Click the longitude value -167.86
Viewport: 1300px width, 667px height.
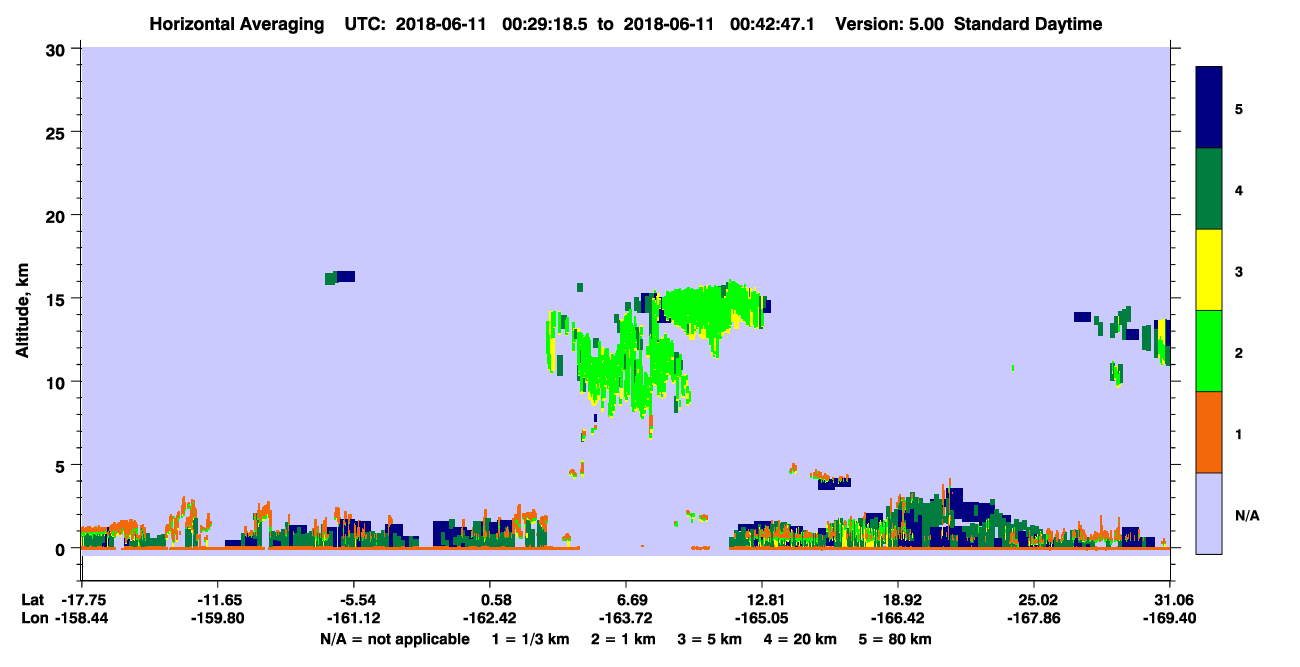(1034, 619)
